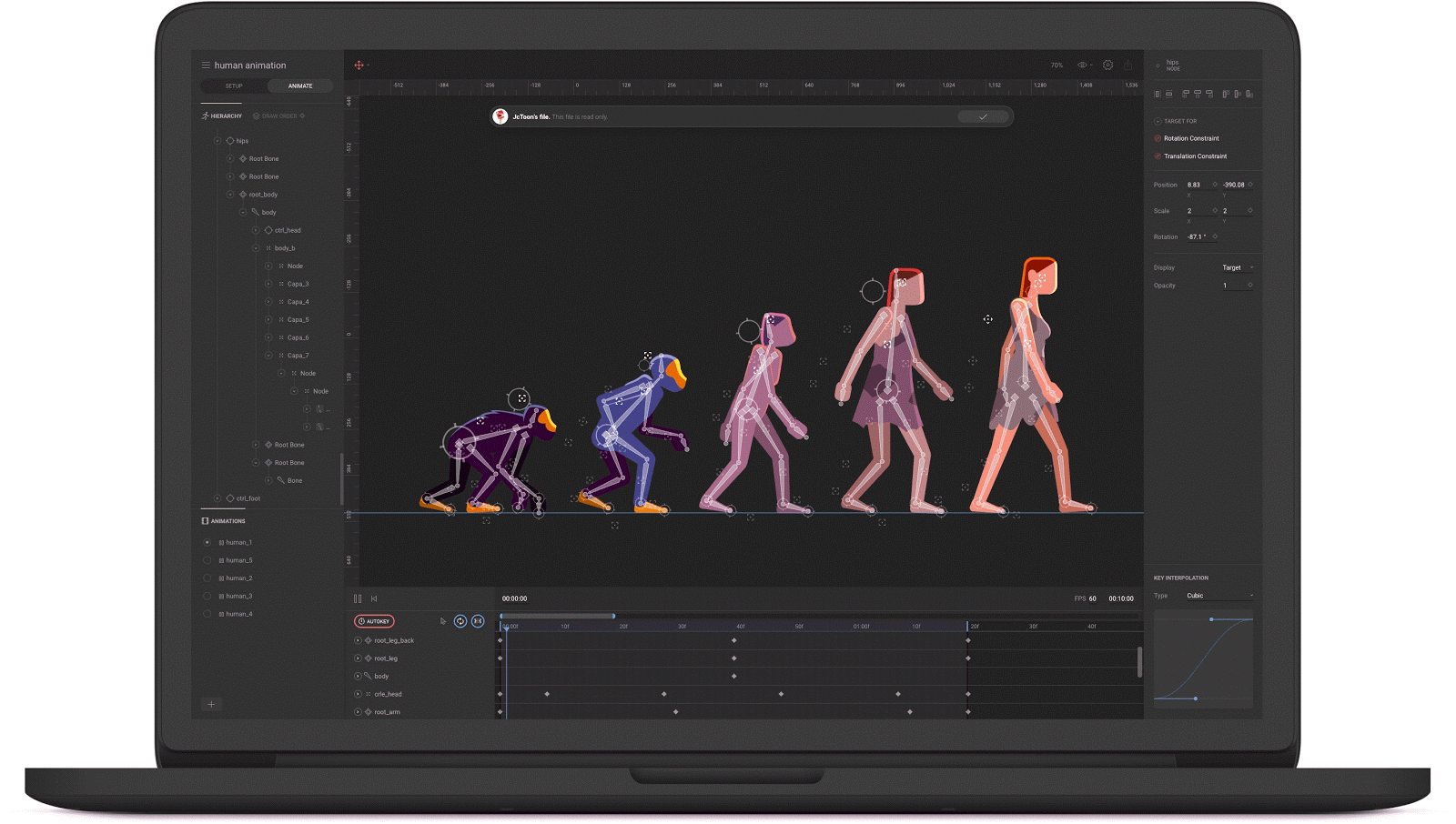This screenshot has width=1456, height=824.
Task: Open the hamburger menu beside human animation
Action: (x=206, y=65)
